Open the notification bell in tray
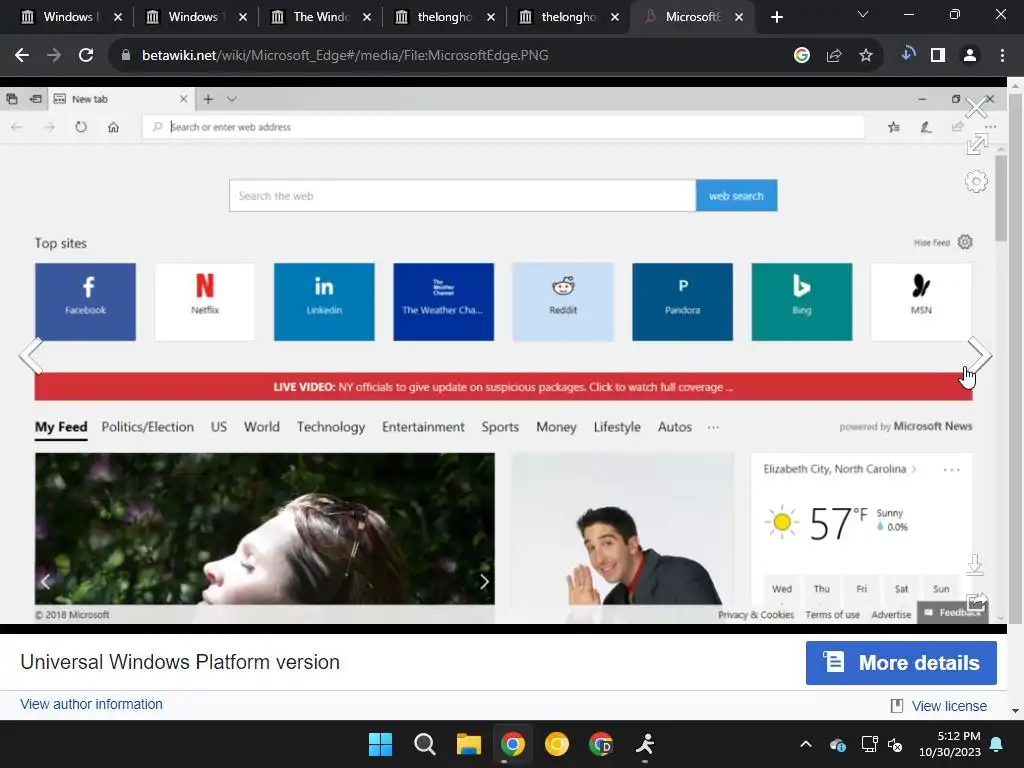This screenshot has width=1024, height=768. [x=997, y=744]
